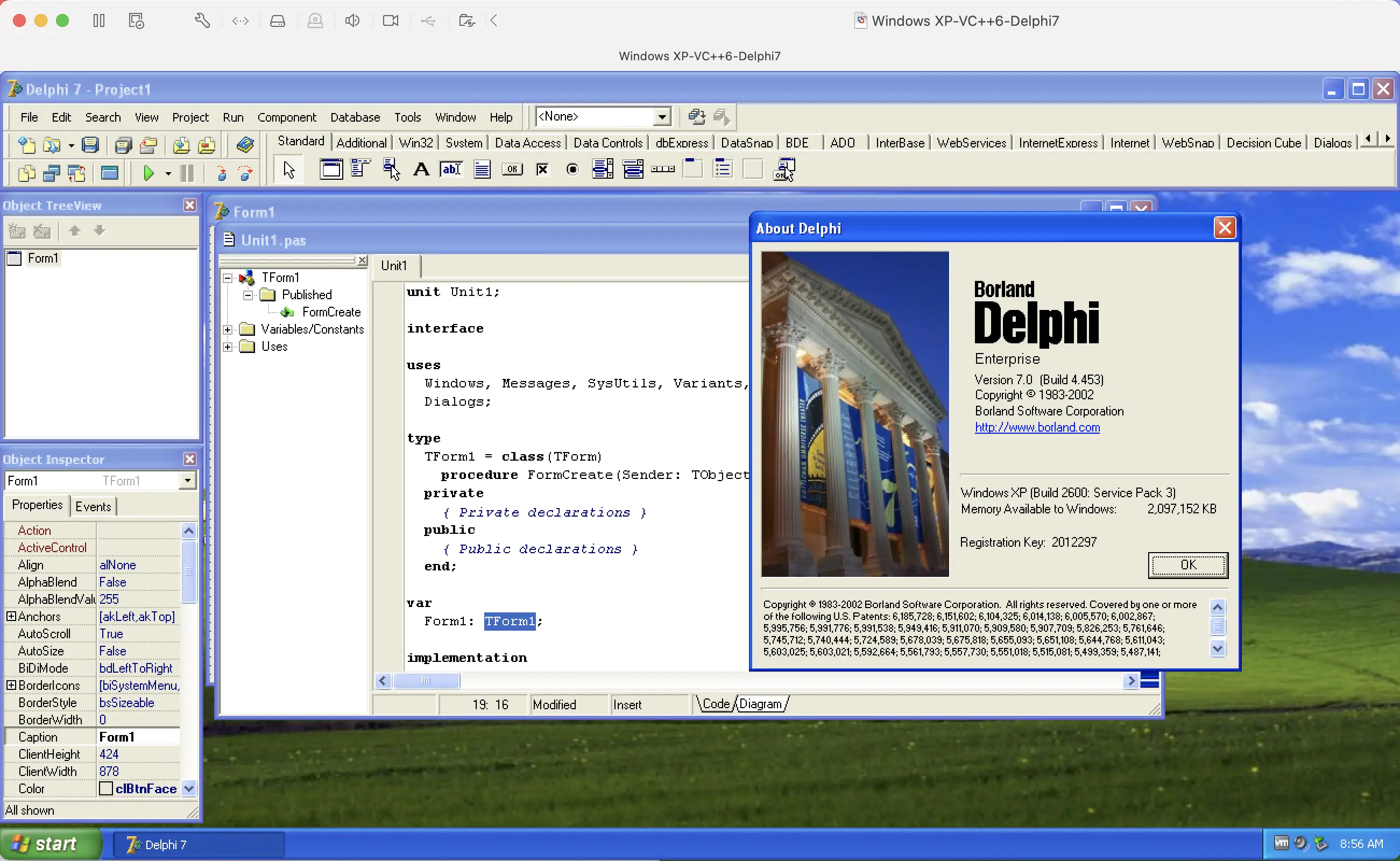The height and width of the screenshot is (861, 1400).
Task: Click the View Unit icon
Action: click(27, 173)
